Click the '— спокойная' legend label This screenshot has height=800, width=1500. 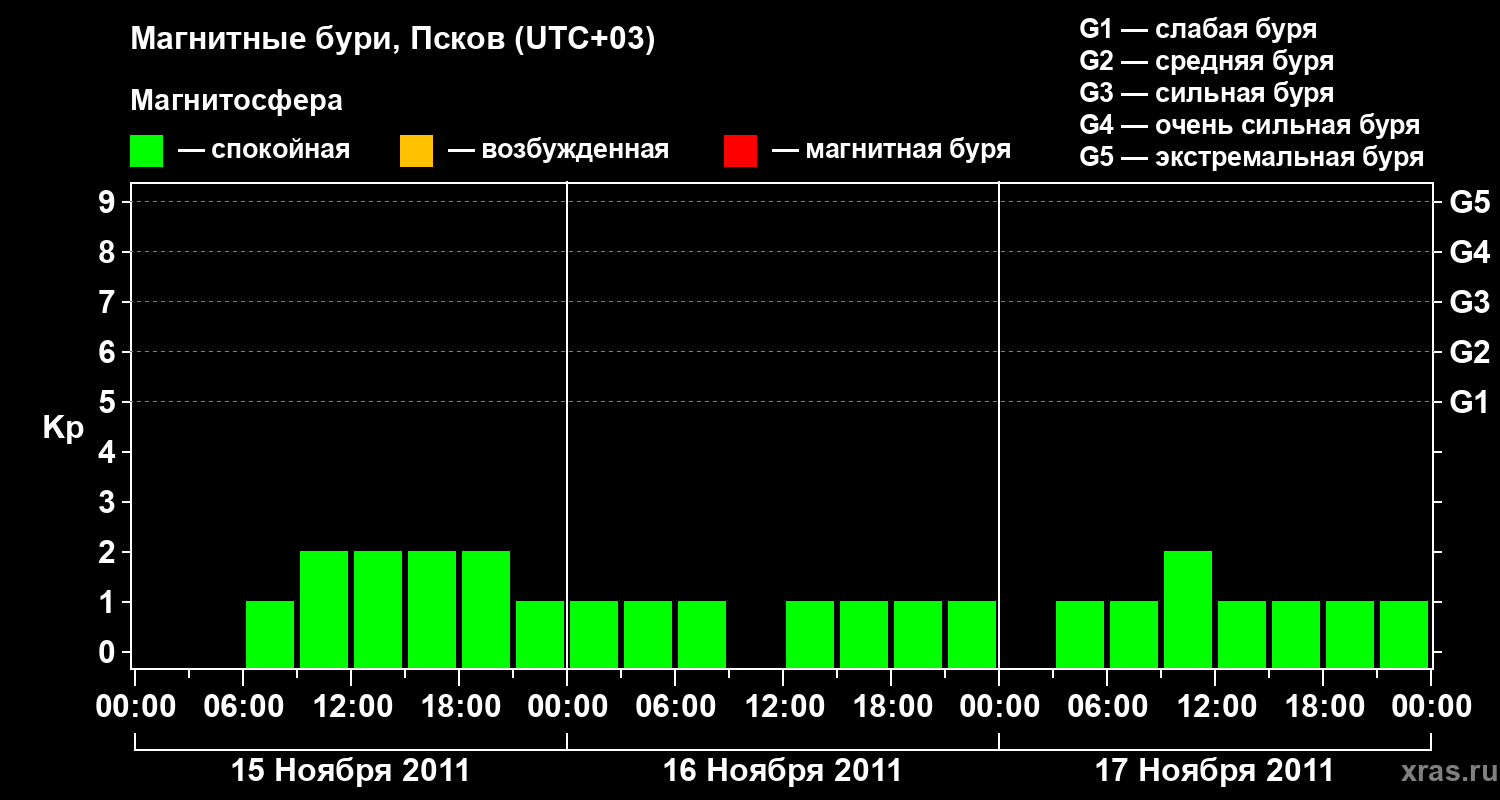(264, 151)
